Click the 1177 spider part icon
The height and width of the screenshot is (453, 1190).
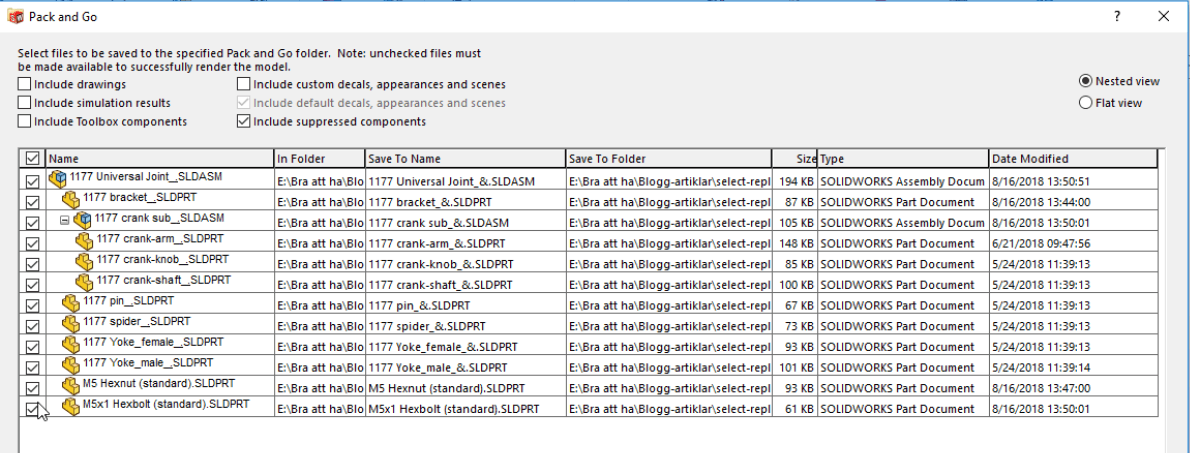click(x=71, y=323)
